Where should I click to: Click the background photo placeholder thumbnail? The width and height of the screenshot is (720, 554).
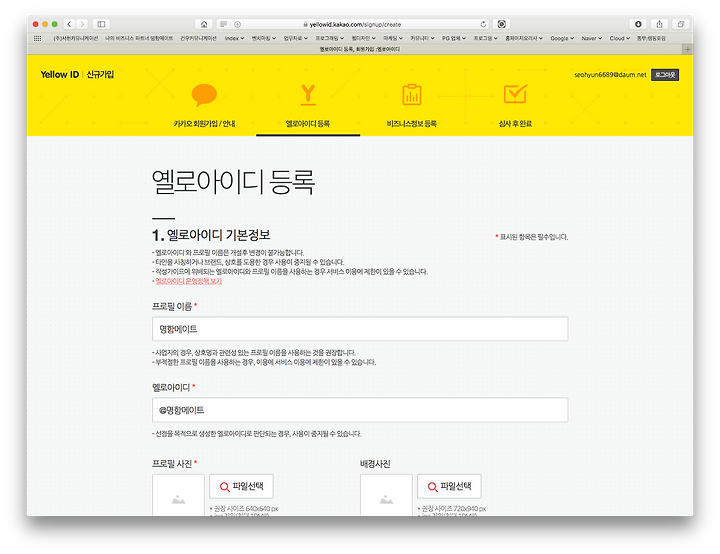pos(386,495)
